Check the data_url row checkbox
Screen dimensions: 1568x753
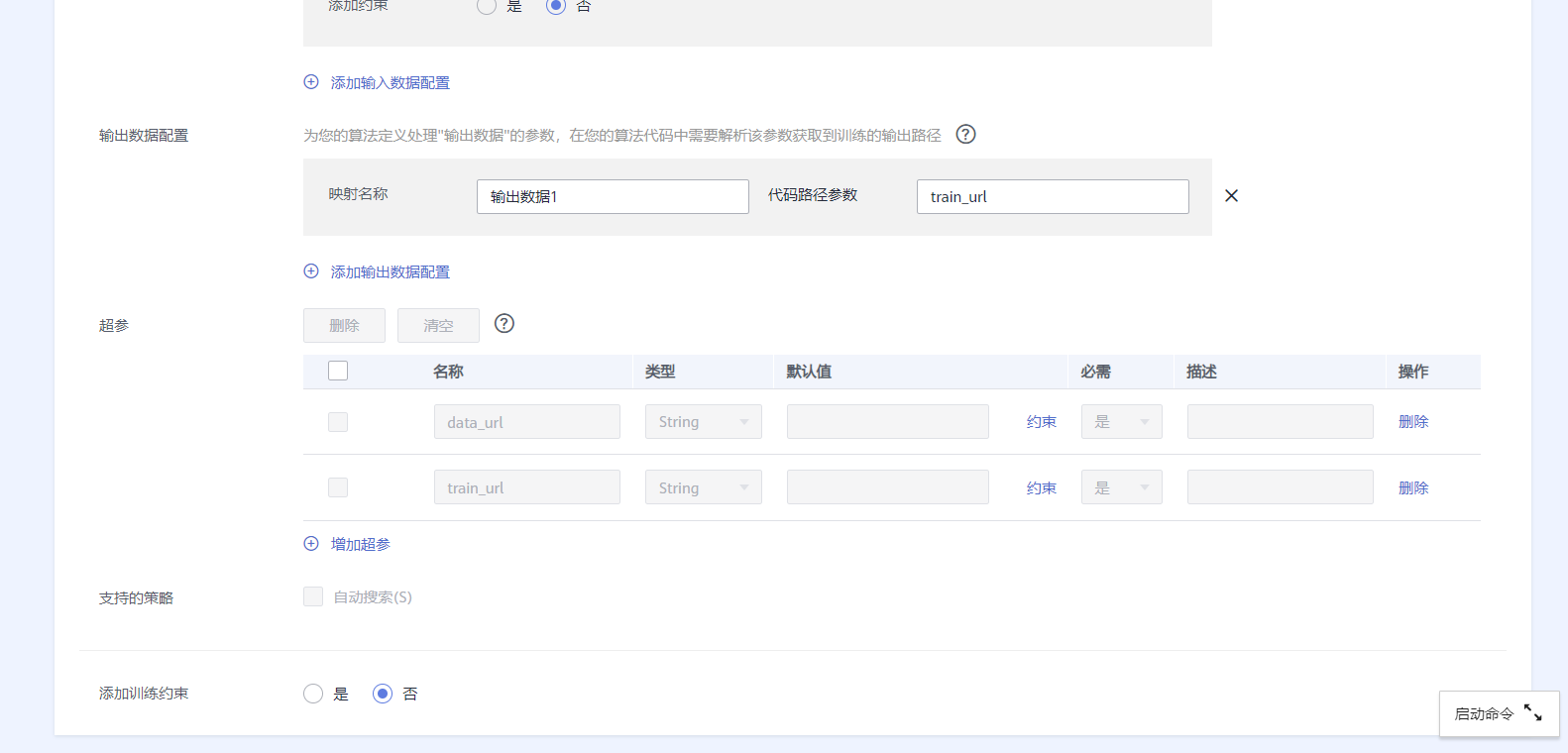pyautogui.click(x=338, y=422)
